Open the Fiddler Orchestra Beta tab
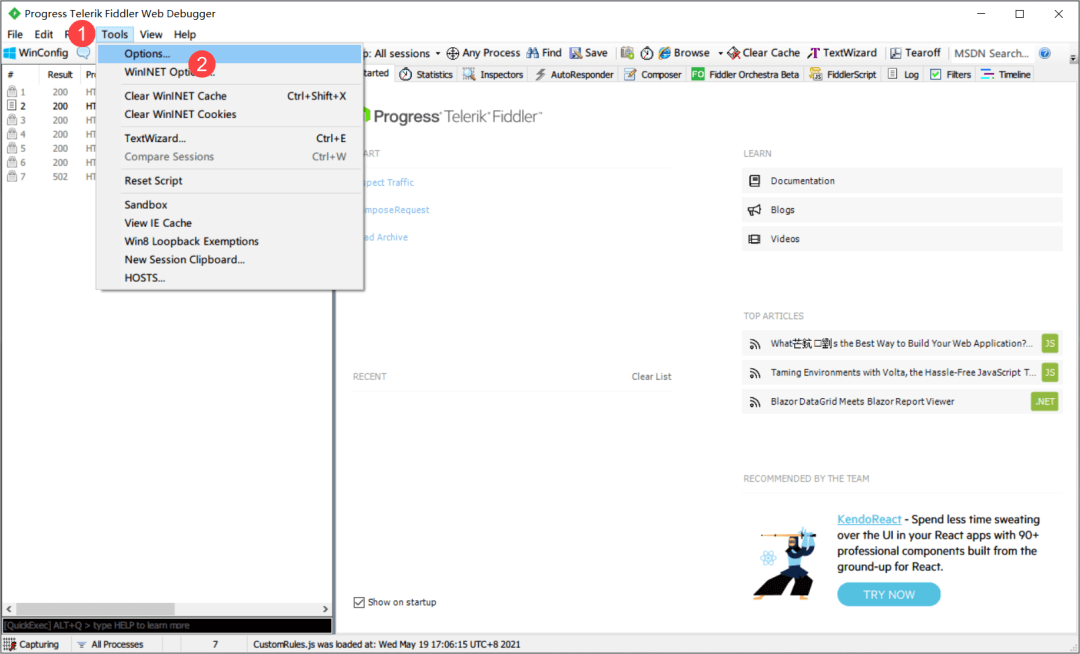 [745, 74]
